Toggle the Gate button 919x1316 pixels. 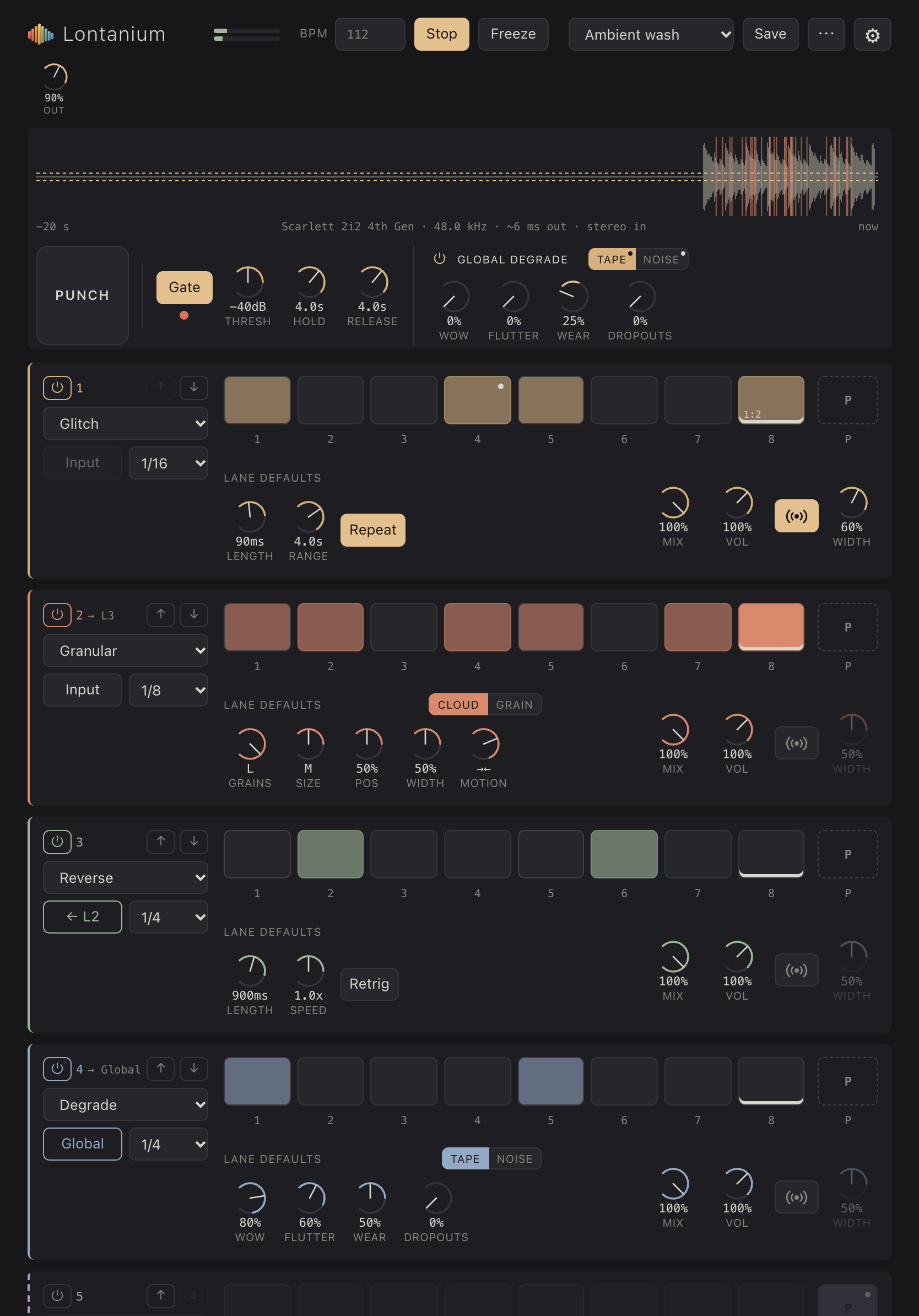(x=185, y=287)
